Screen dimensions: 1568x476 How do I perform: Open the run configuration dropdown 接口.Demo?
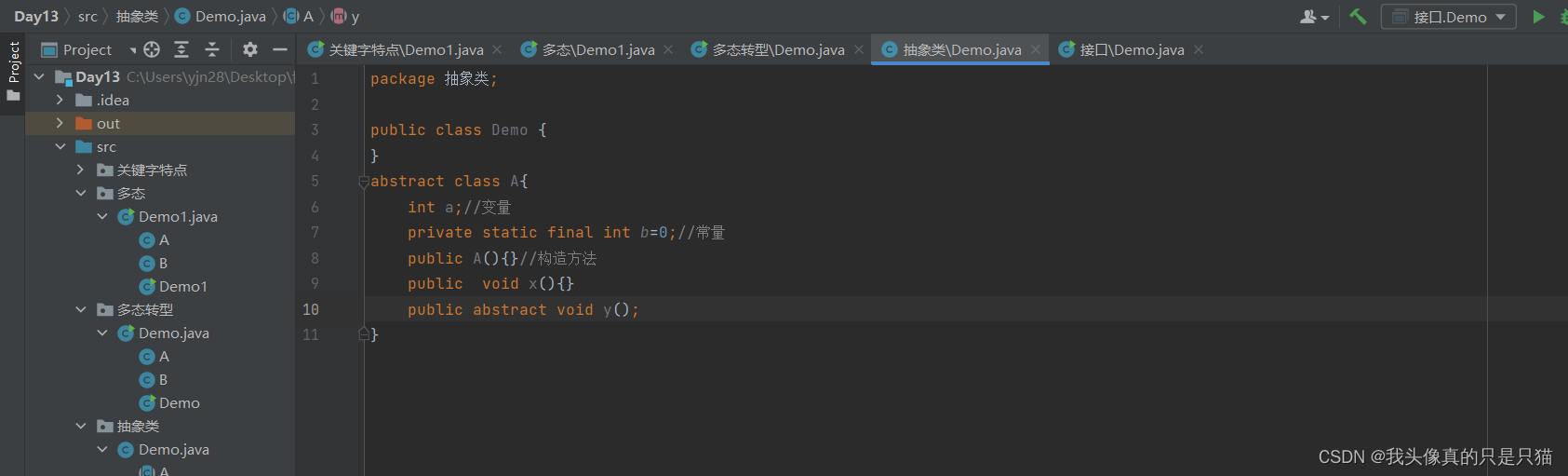tap(1449, 17)
